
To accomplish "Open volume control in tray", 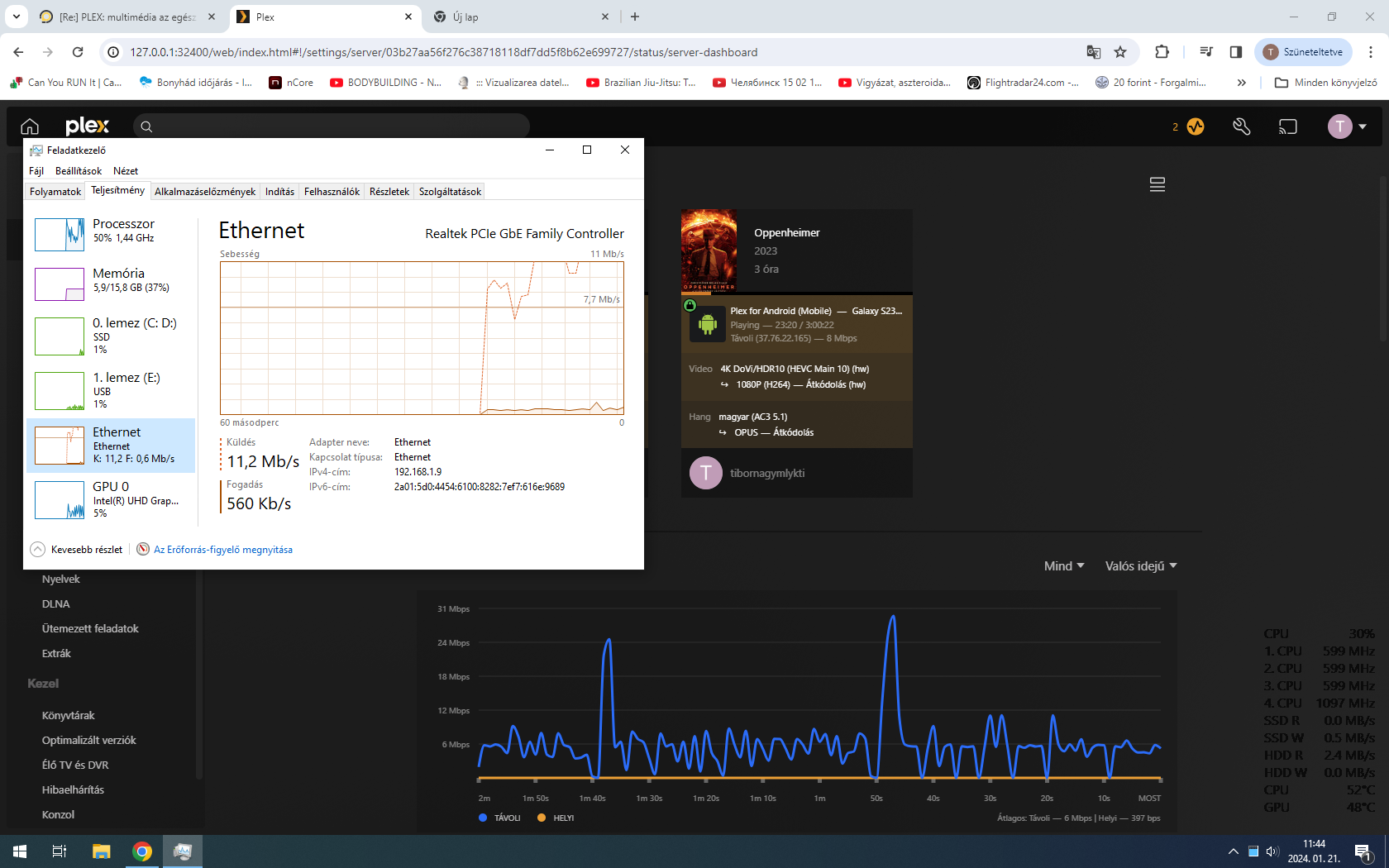I will 1272,851.
